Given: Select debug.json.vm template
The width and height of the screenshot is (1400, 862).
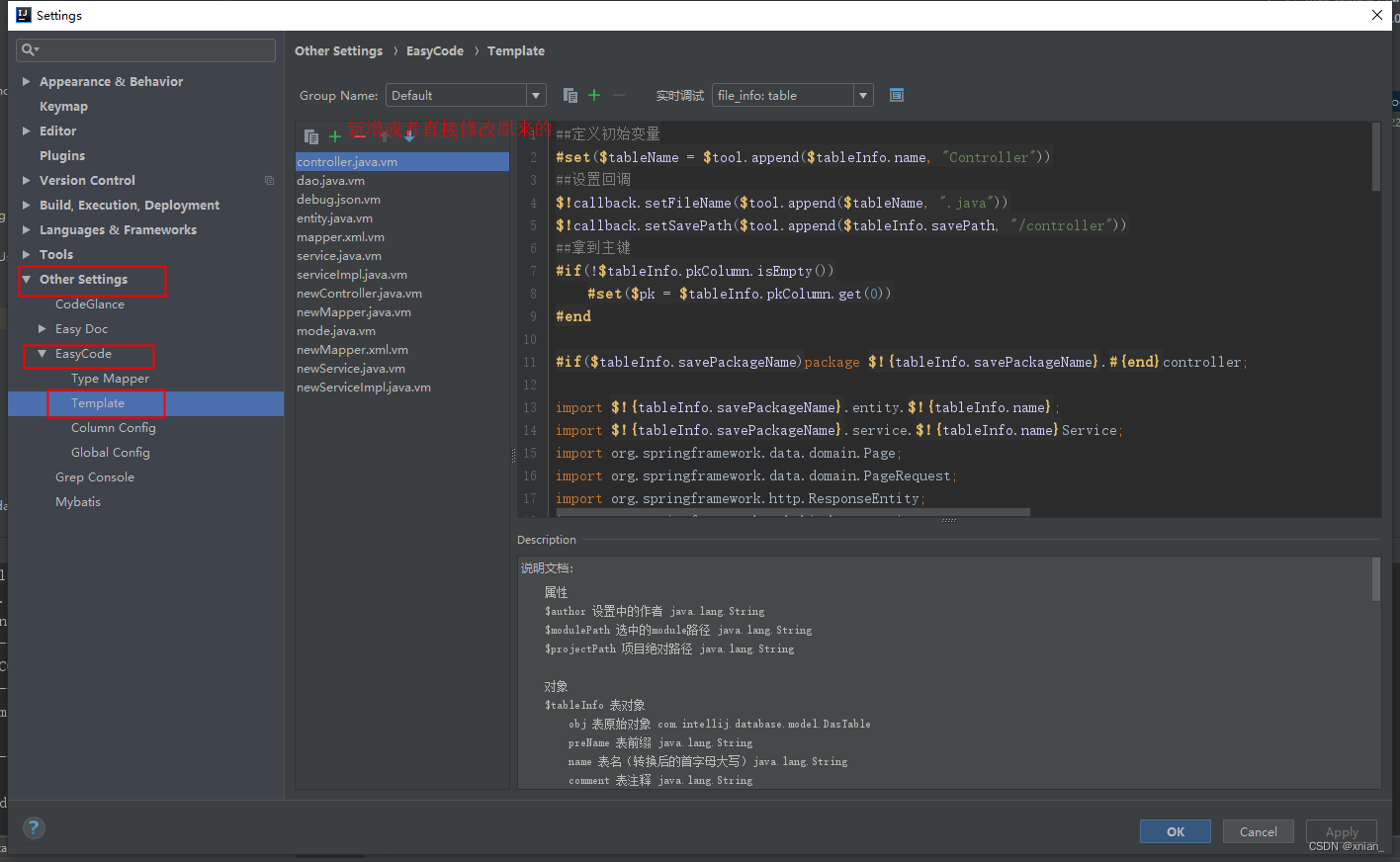Looking at the screenshot, I should pos(402,199).
